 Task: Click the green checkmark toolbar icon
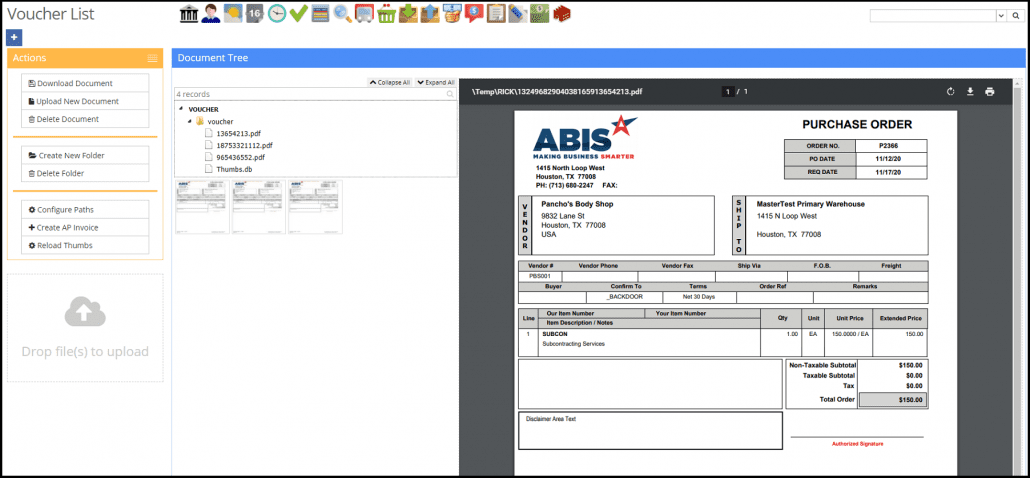(x=298, y=13)
